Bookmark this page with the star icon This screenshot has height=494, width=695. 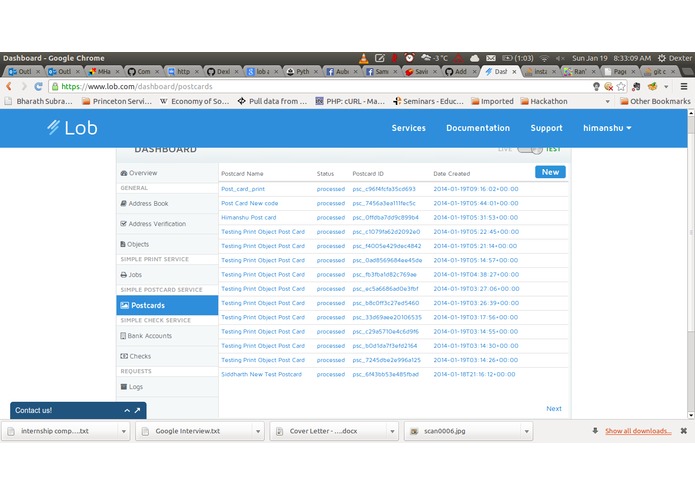pyautogui.click(x=621, y=86)
